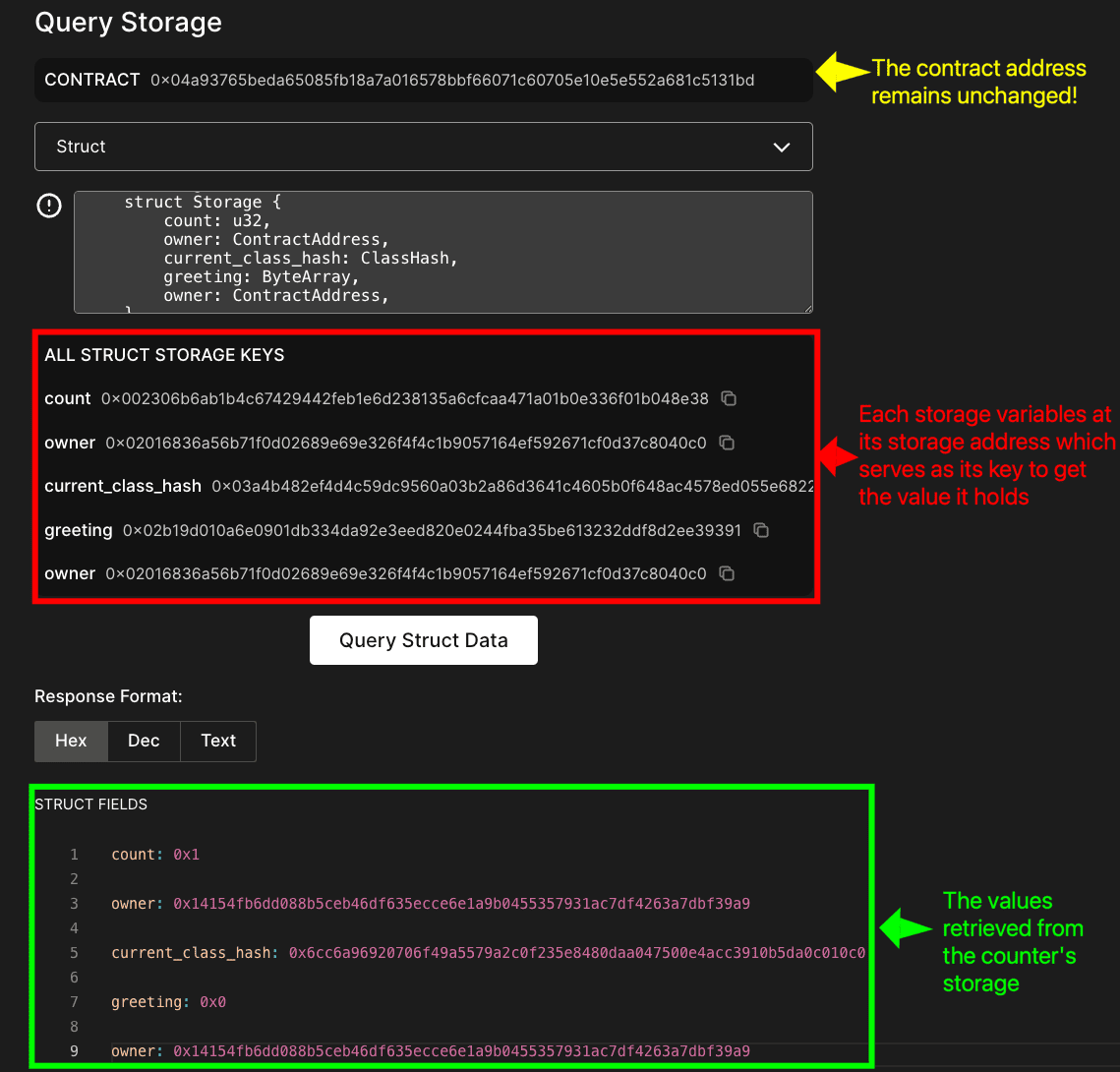
Task: Copy the count storage key
Action: click(728, 398)
